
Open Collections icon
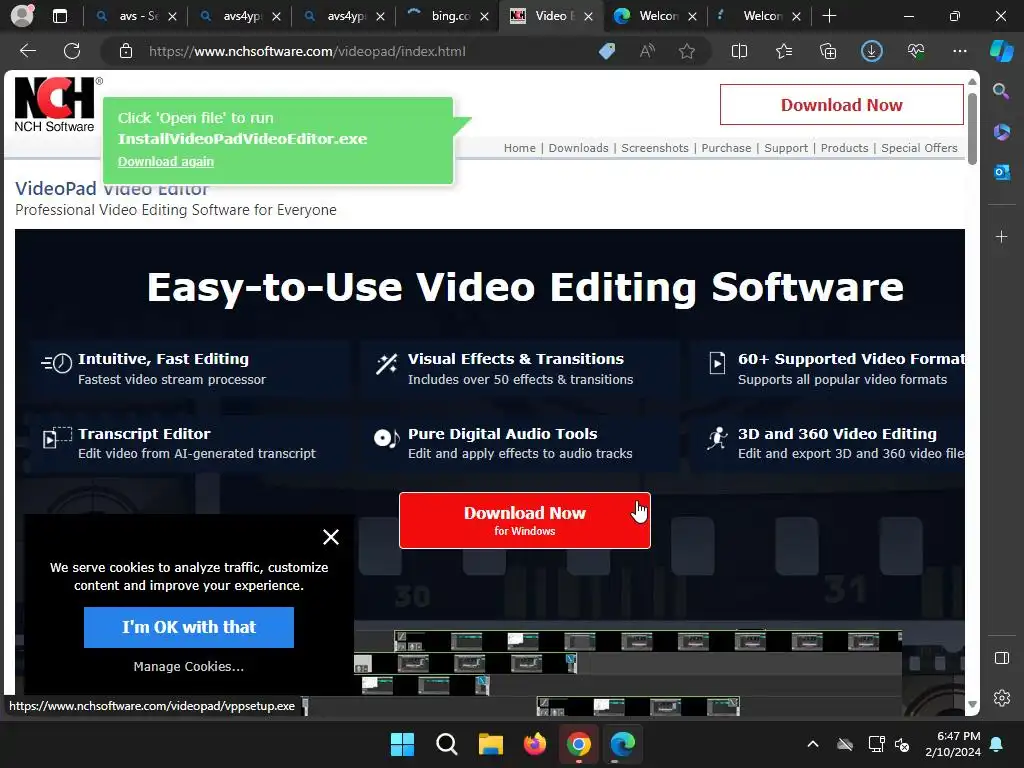827,51
